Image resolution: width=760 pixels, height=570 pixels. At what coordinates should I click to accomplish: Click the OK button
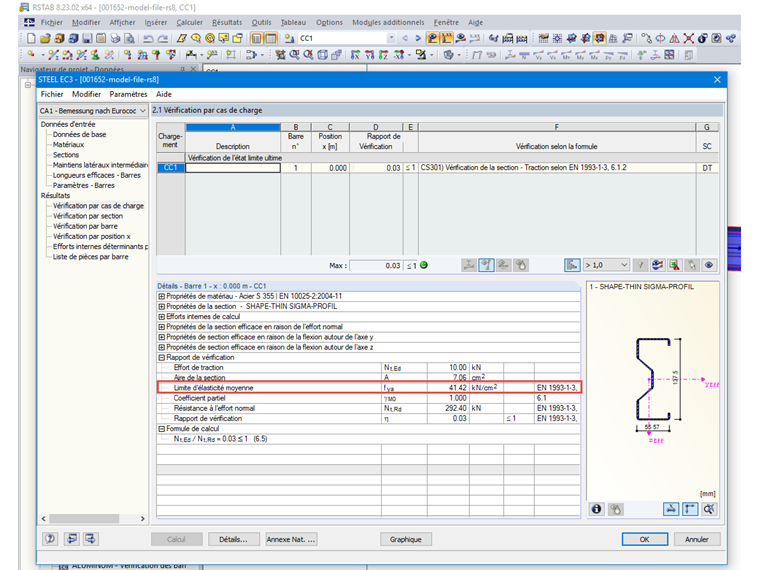pos(644,539)
